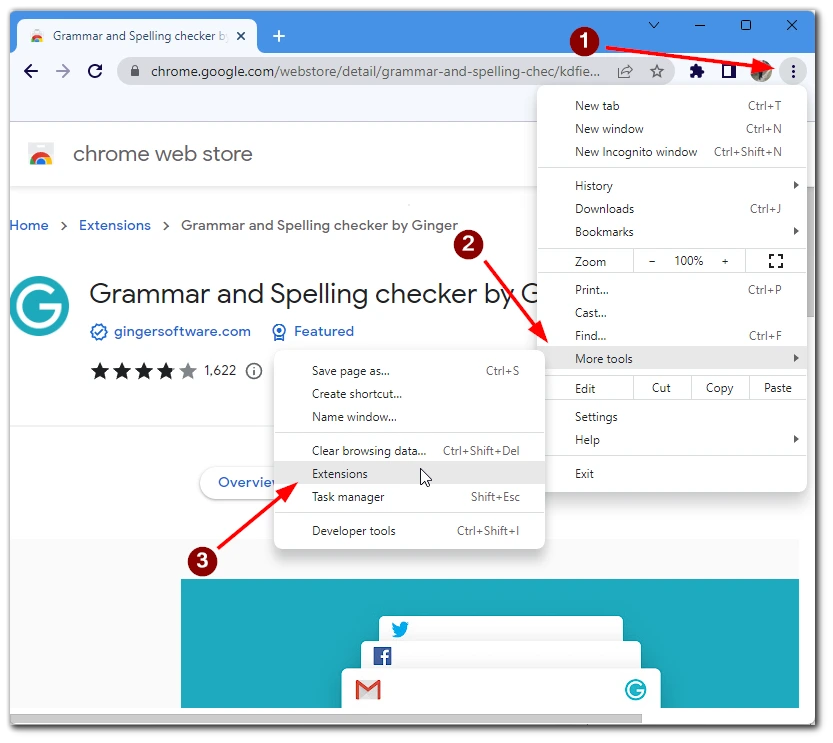Open Extensions from More tools submenu

[x=409, y=474]
